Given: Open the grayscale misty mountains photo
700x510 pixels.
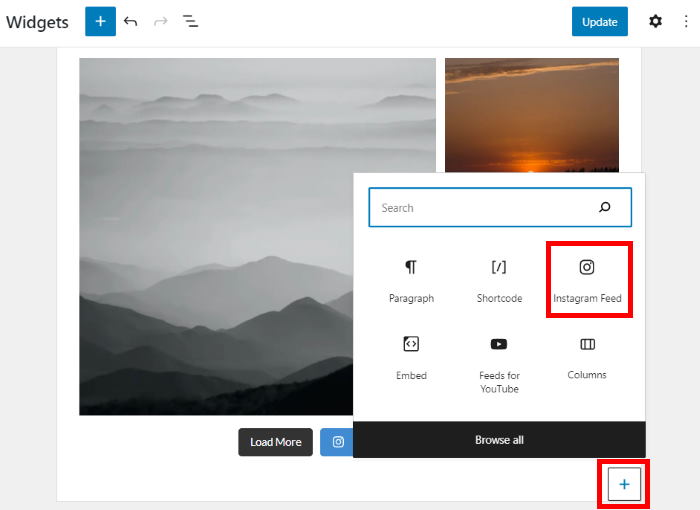Looking at the screenshot, I should coord(216,237).
